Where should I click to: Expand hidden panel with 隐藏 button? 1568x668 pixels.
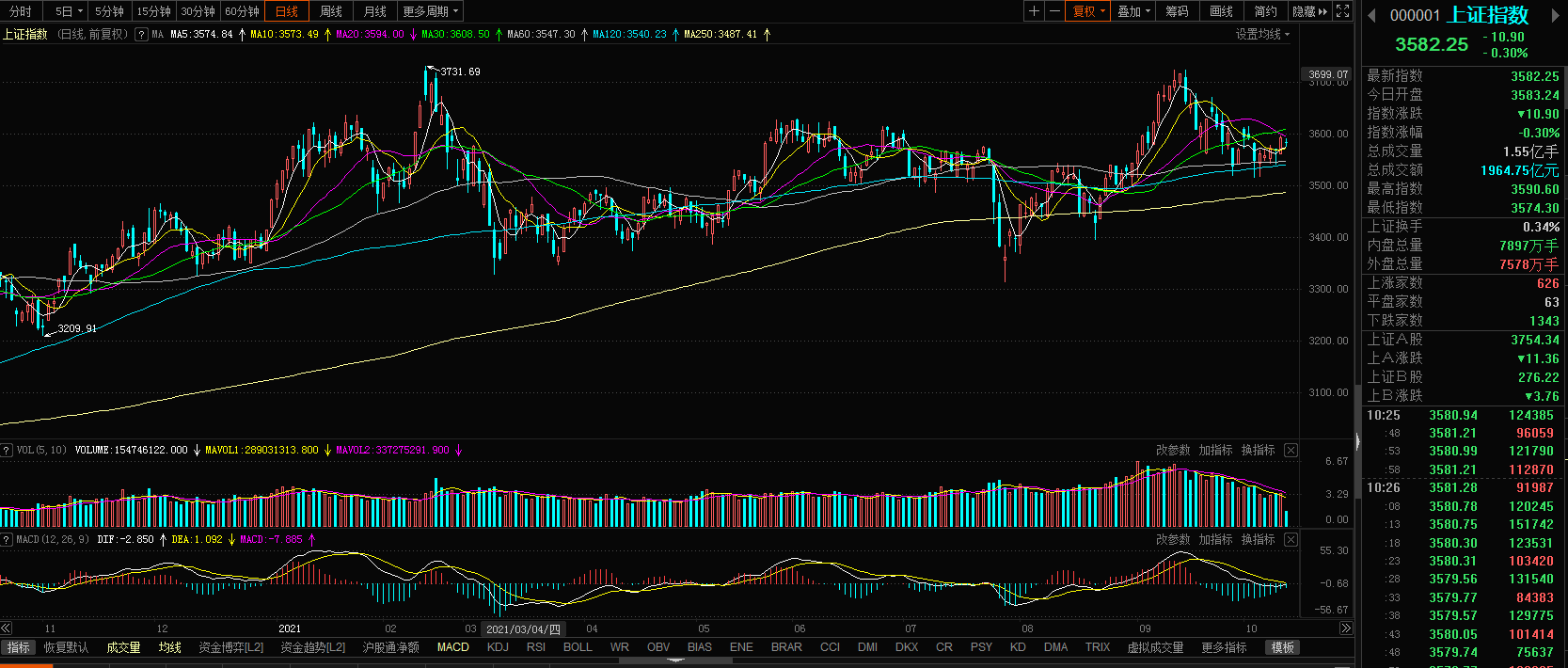(x=1309, y=11)
